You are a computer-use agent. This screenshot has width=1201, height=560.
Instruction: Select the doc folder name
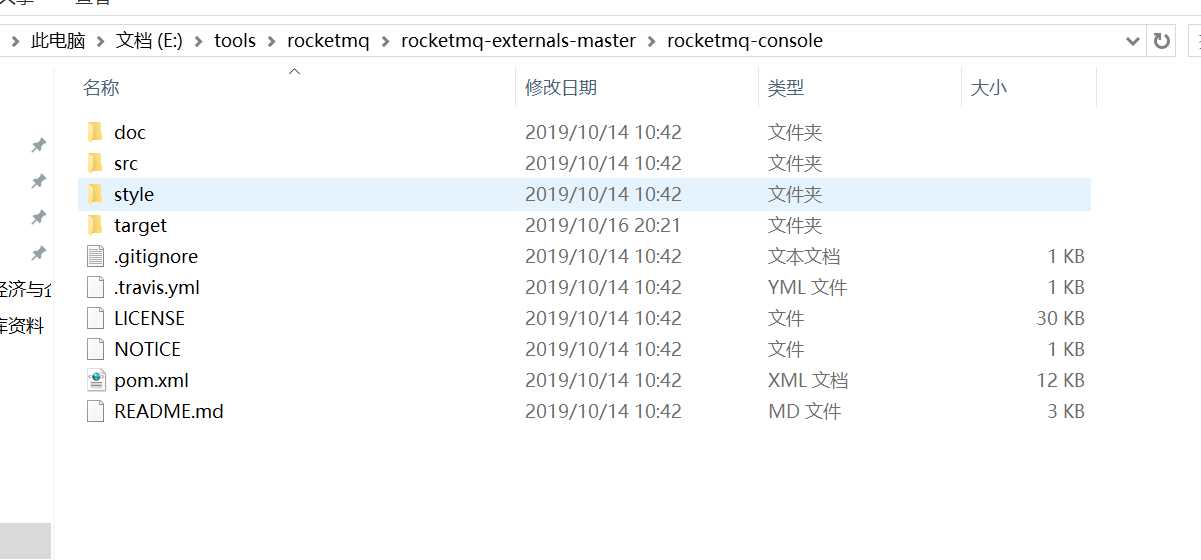[x=130, y=132]
